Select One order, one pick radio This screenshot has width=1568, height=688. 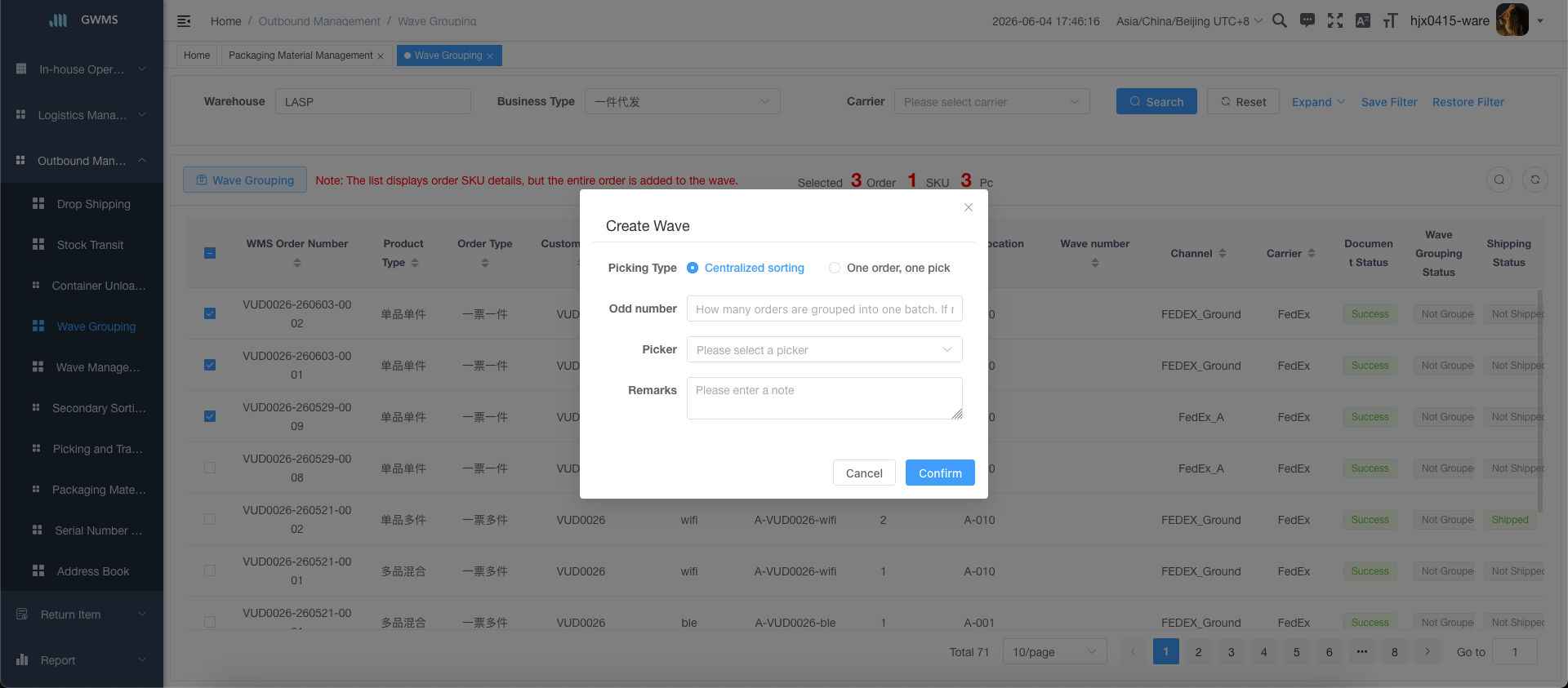pos(835,268)
